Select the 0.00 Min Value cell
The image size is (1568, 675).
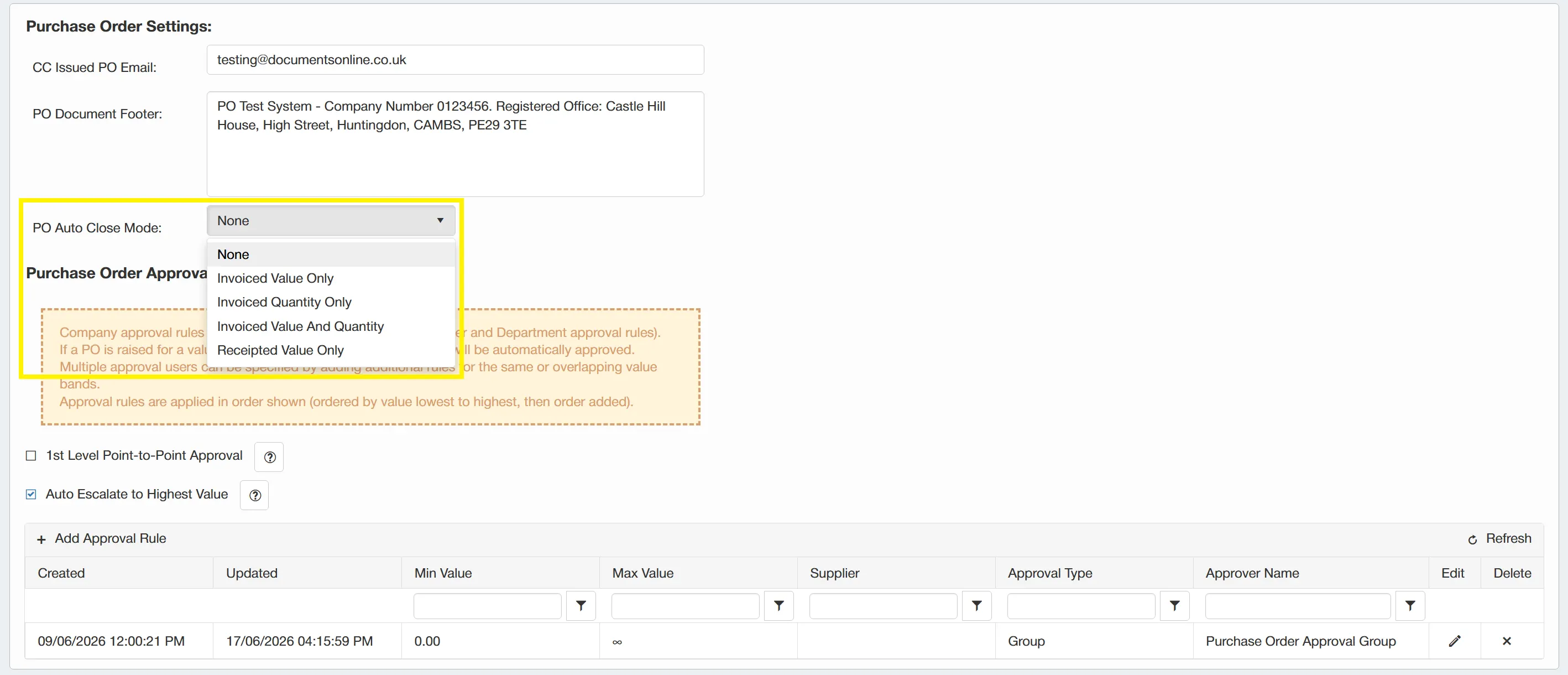pyautogui.click(x=500, y=641)
